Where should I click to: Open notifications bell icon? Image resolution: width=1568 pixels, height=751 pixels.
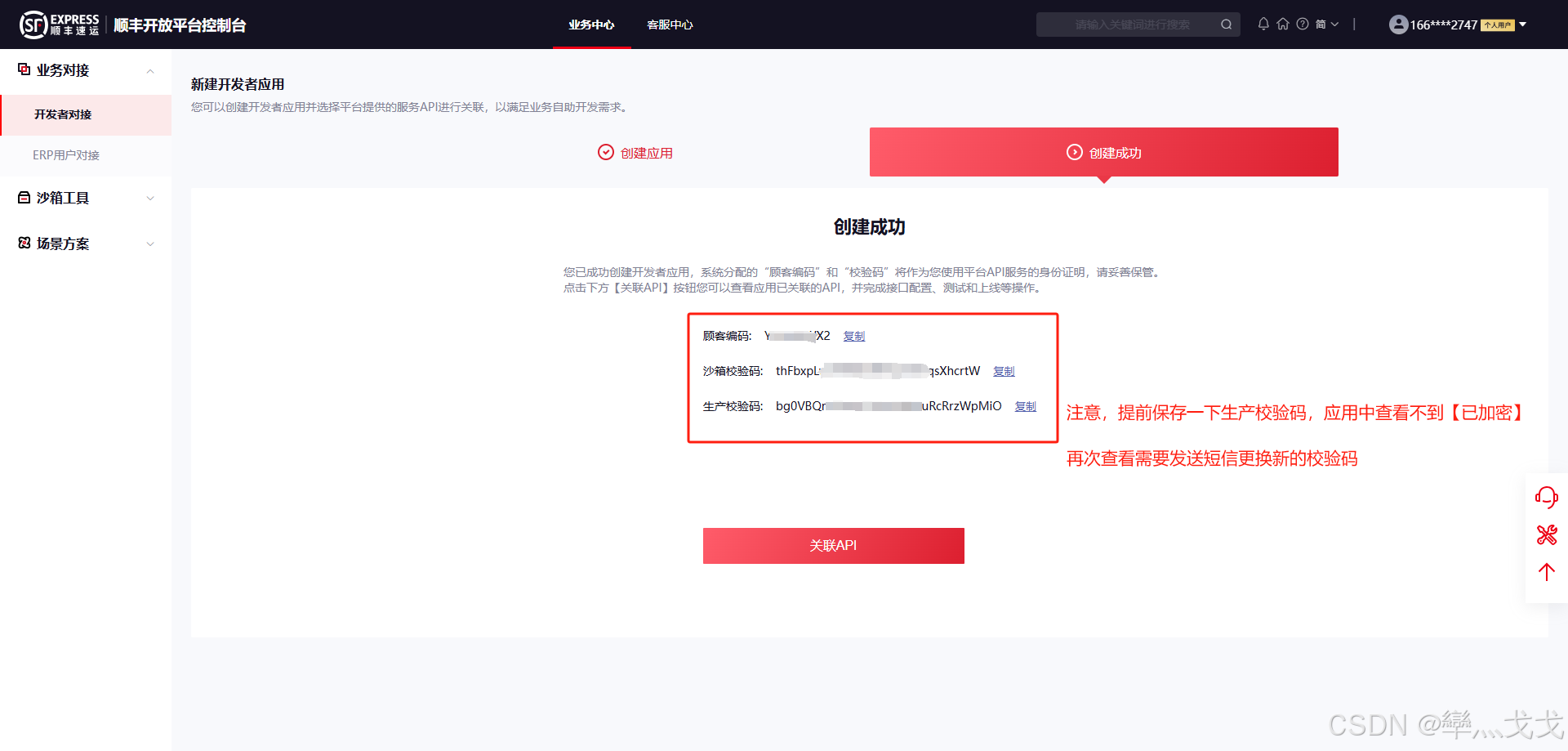click(x=1263, y=24)
